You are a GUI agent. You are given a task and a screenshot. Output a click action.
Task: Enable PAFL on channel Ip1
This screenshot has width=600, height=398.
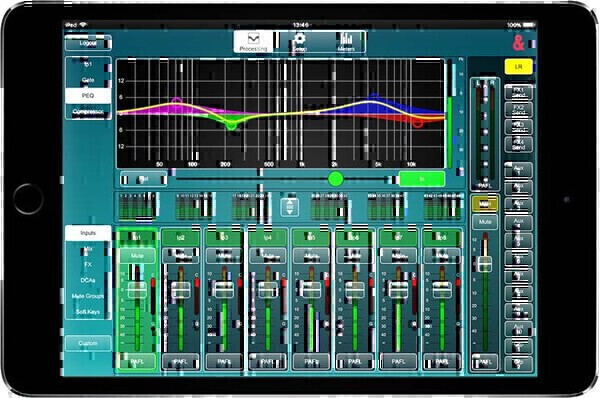137,361
